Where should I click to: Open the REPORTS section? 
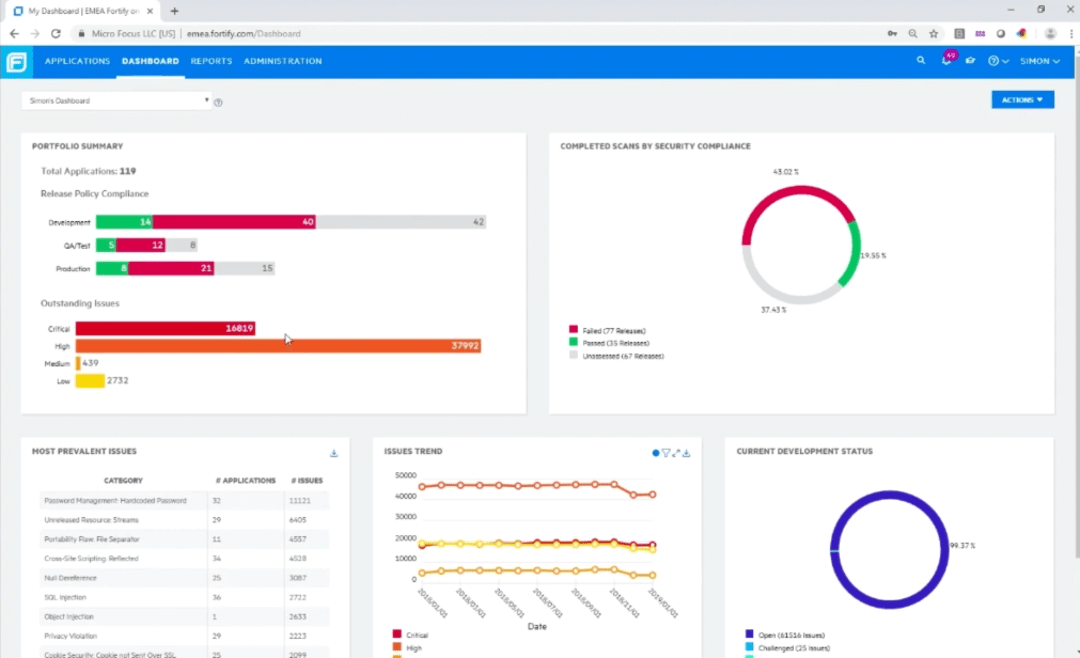pyautogui.click(x=211, y=60)
